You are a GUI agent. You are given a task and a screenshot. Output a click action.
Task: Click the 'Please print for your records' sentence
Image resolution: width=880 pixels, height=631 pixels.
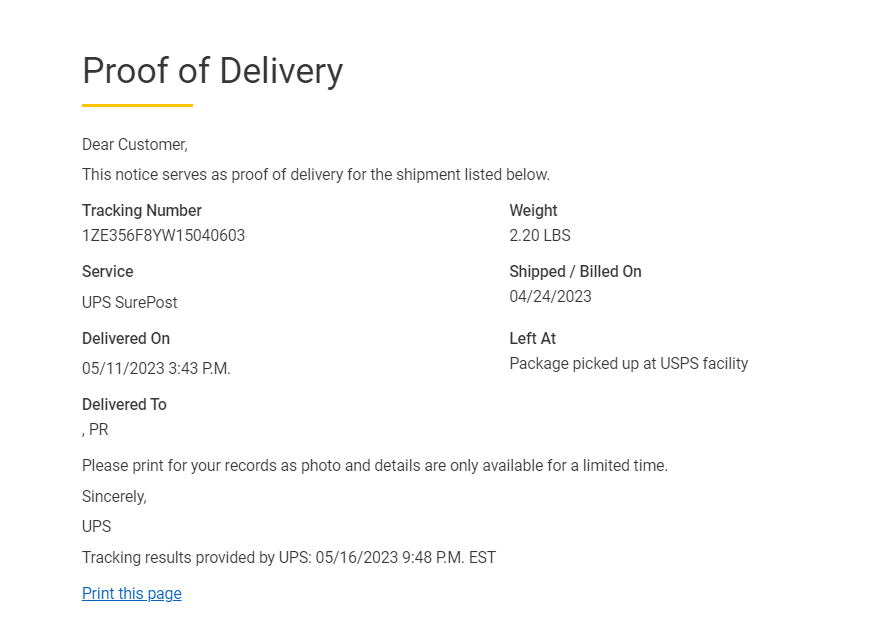pyautogui.click(x=374, y=466)
